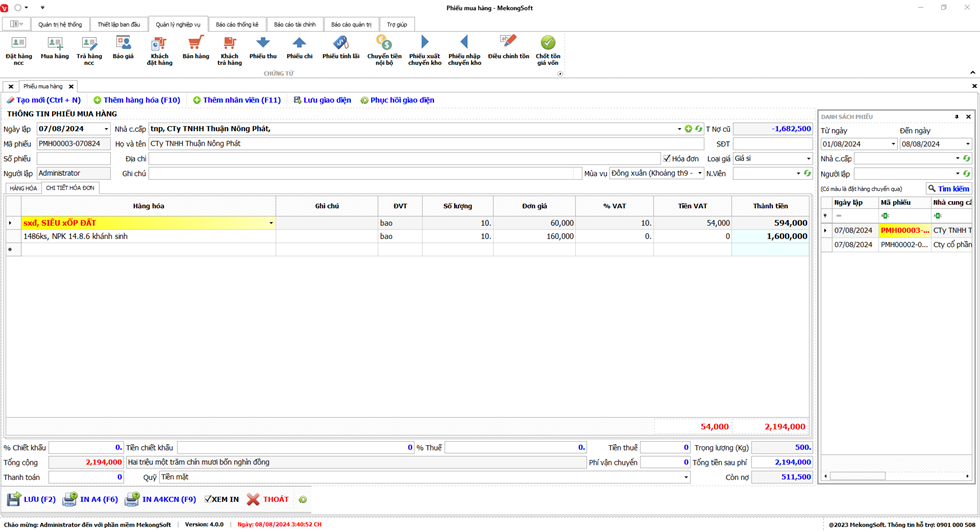Open the Báo giá icon

123,43
